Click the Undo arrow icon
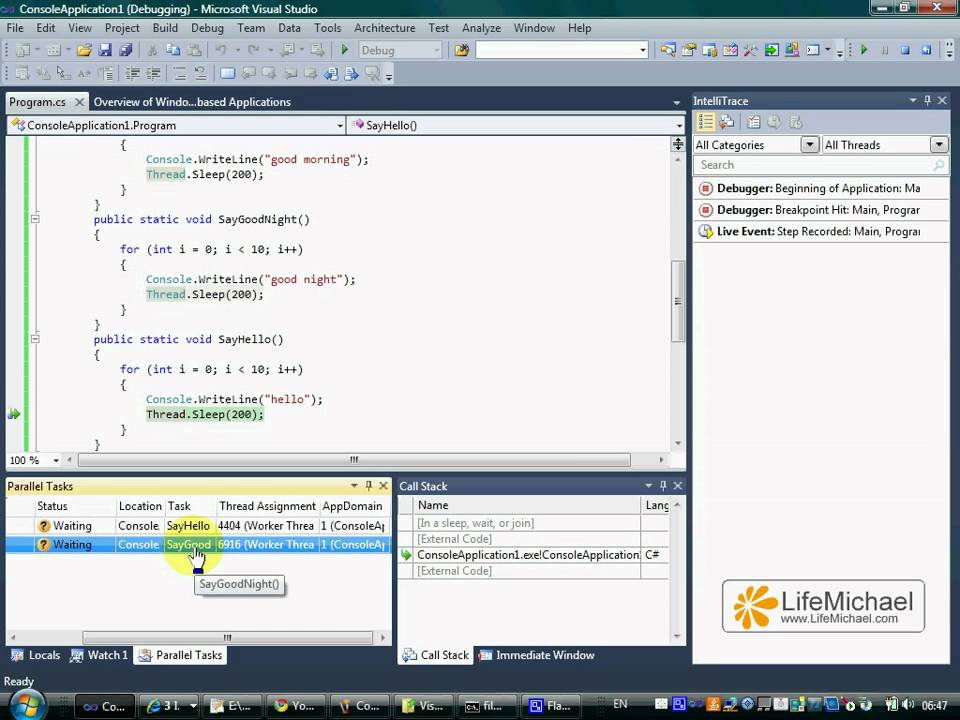960x720 pixels. point(220,50)
